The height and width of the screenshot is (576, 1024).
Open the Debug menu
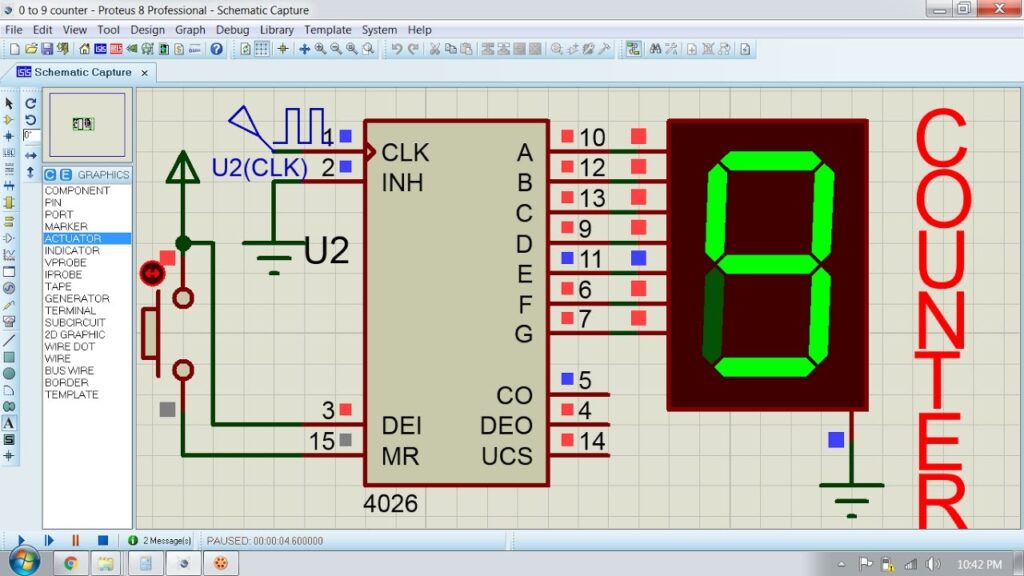(x=233, y=30)
